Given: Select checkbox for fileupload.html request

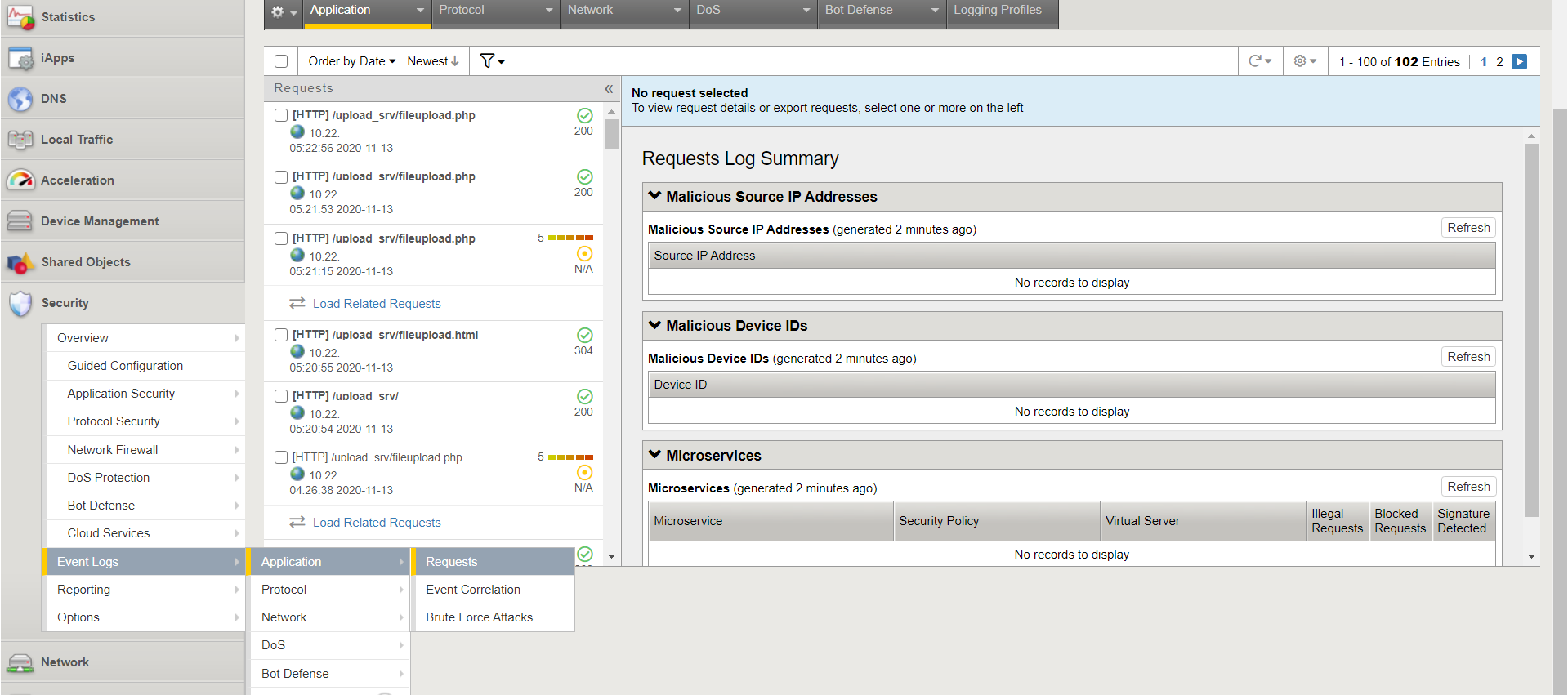Looking at the screenshot, I should (281, 335).
